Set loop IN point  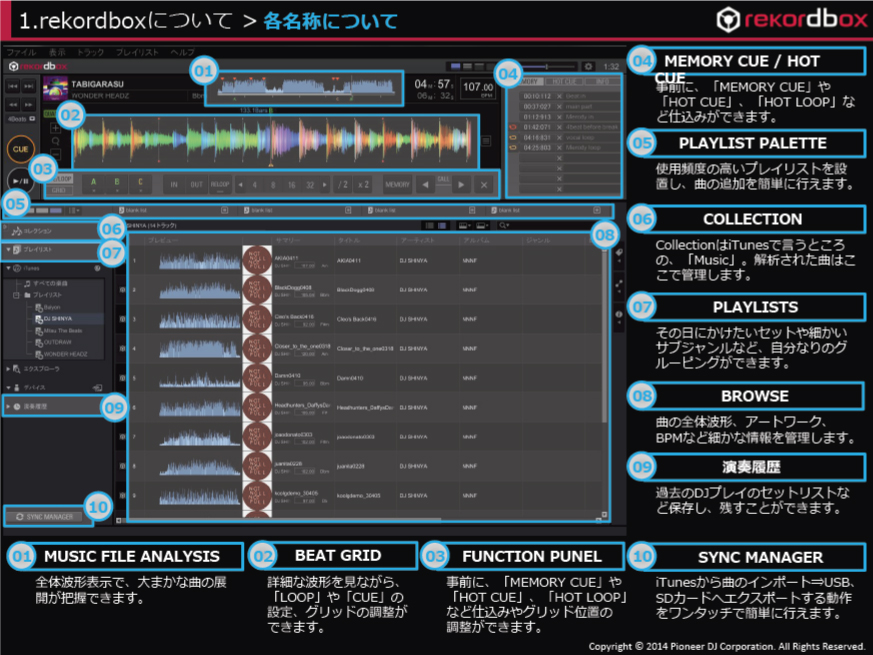pyautogui.click(x=174, y=184)
